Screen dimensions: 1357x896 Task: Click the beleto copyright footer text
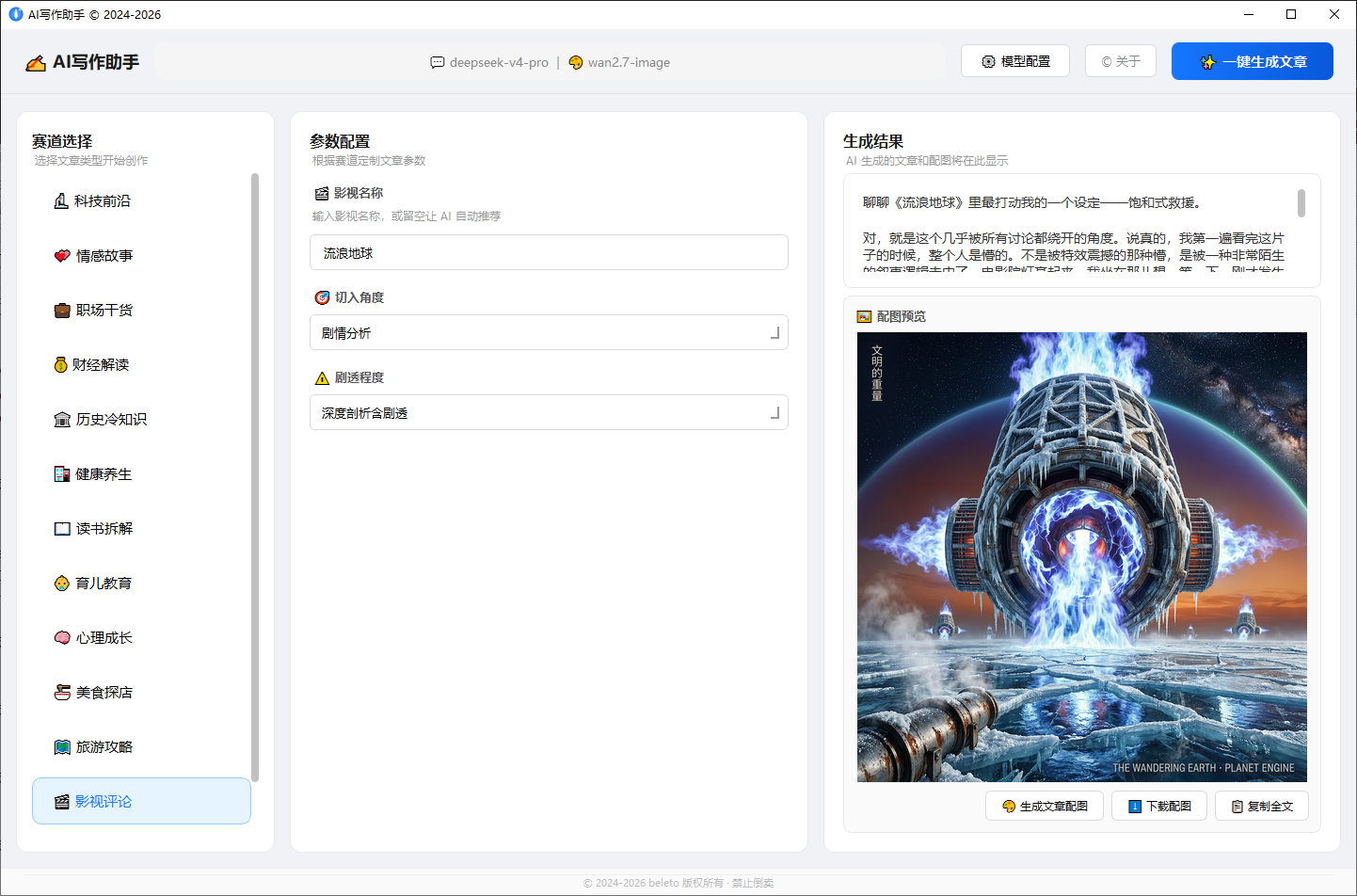pos(678,883)
